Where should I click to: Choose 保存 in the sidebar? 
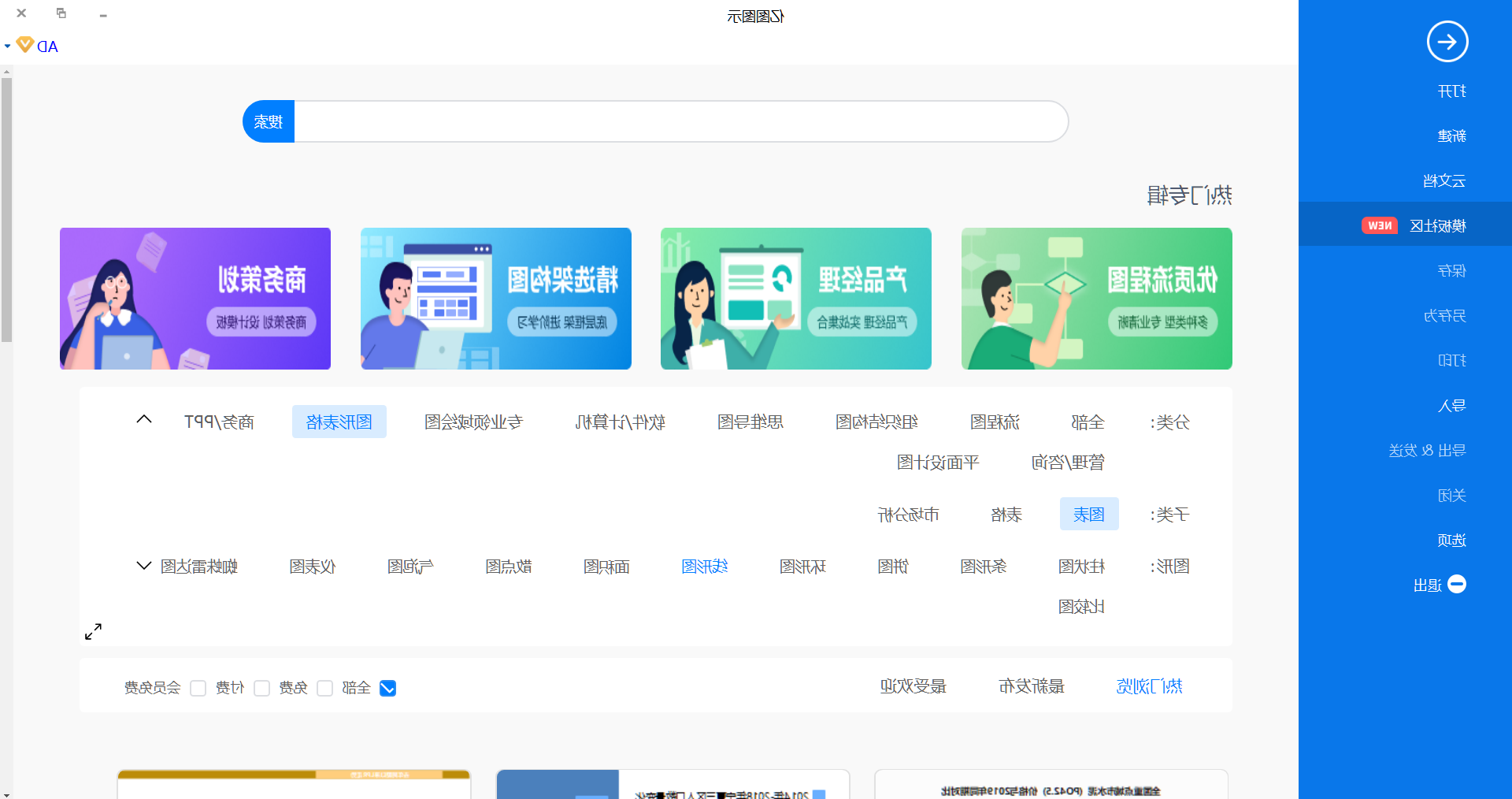[1451, 270]
